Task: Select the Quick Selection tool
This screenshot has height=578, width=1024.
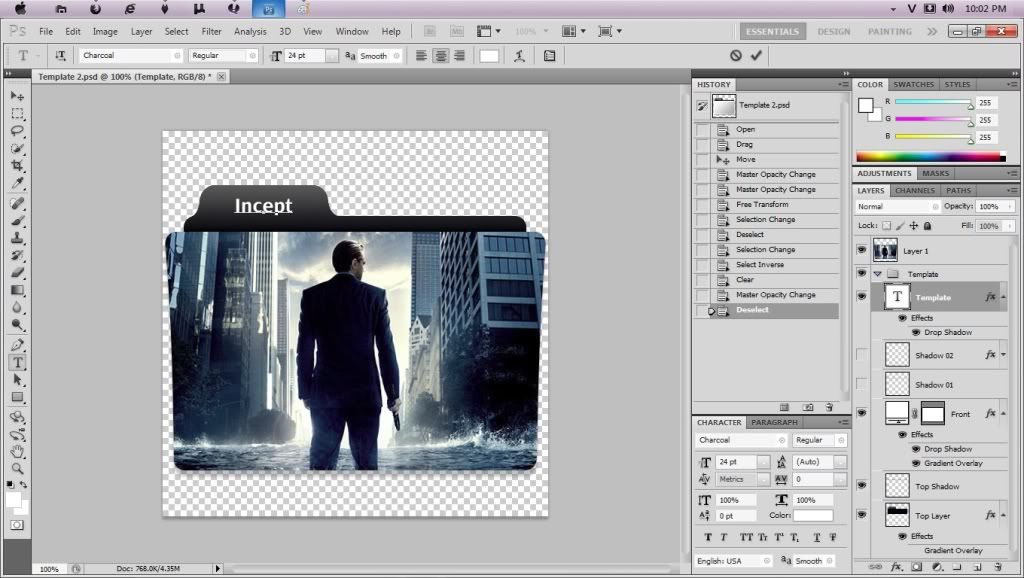Action: 17,148
